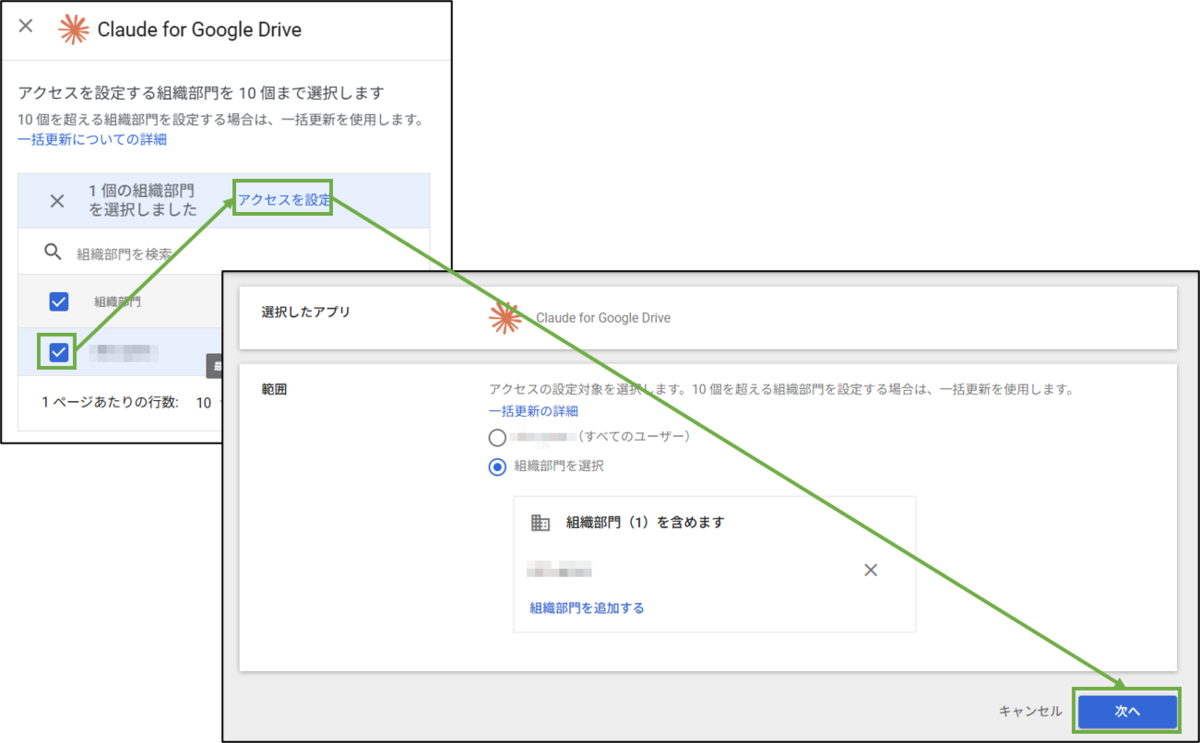Viewport: 1200px width, 743px height.
Task: Click the organization building icon
Action: point(540,522)
